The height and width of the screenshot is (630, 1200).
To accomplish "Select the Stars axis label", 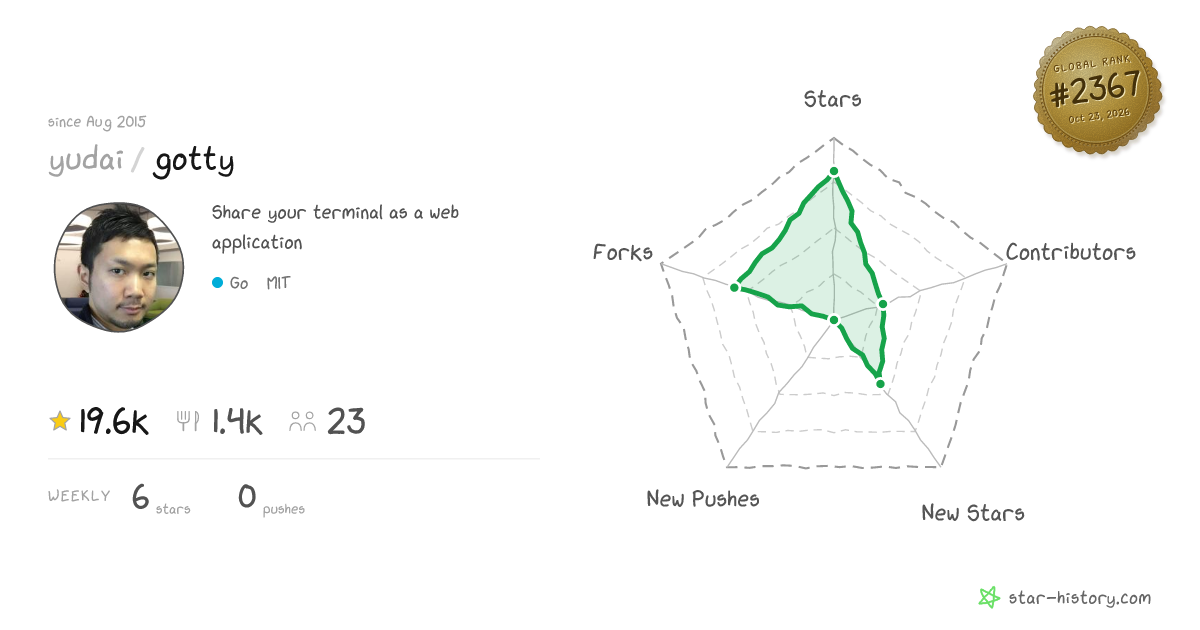I will [833, 98].
